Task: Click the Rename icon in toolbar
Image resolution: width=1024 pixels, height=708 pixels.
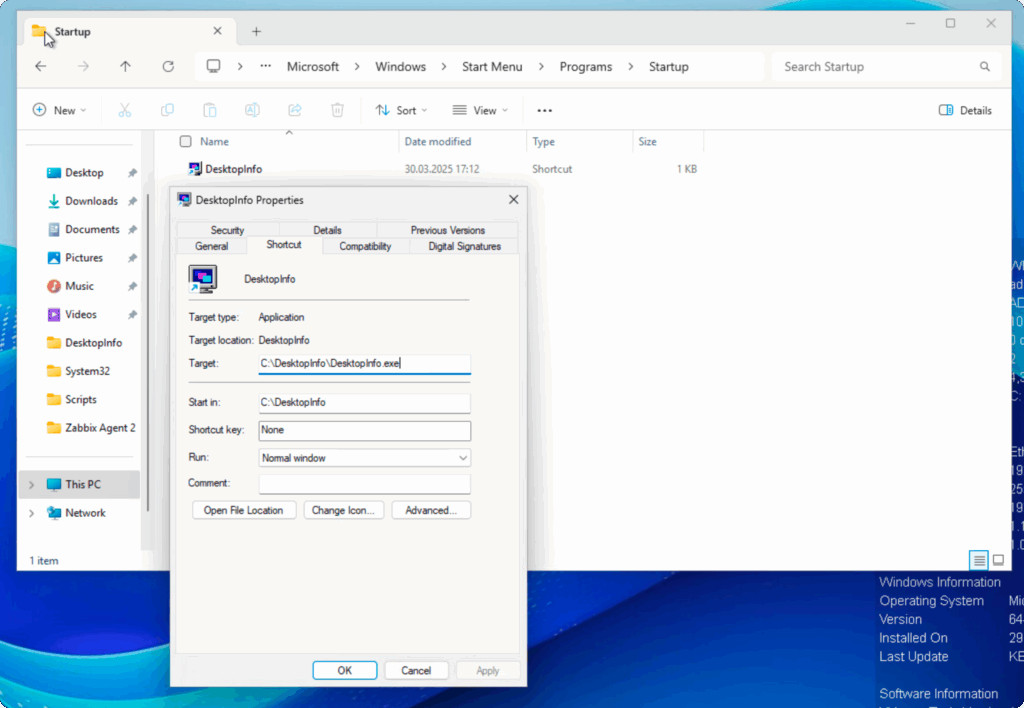Action: (252, 110)
